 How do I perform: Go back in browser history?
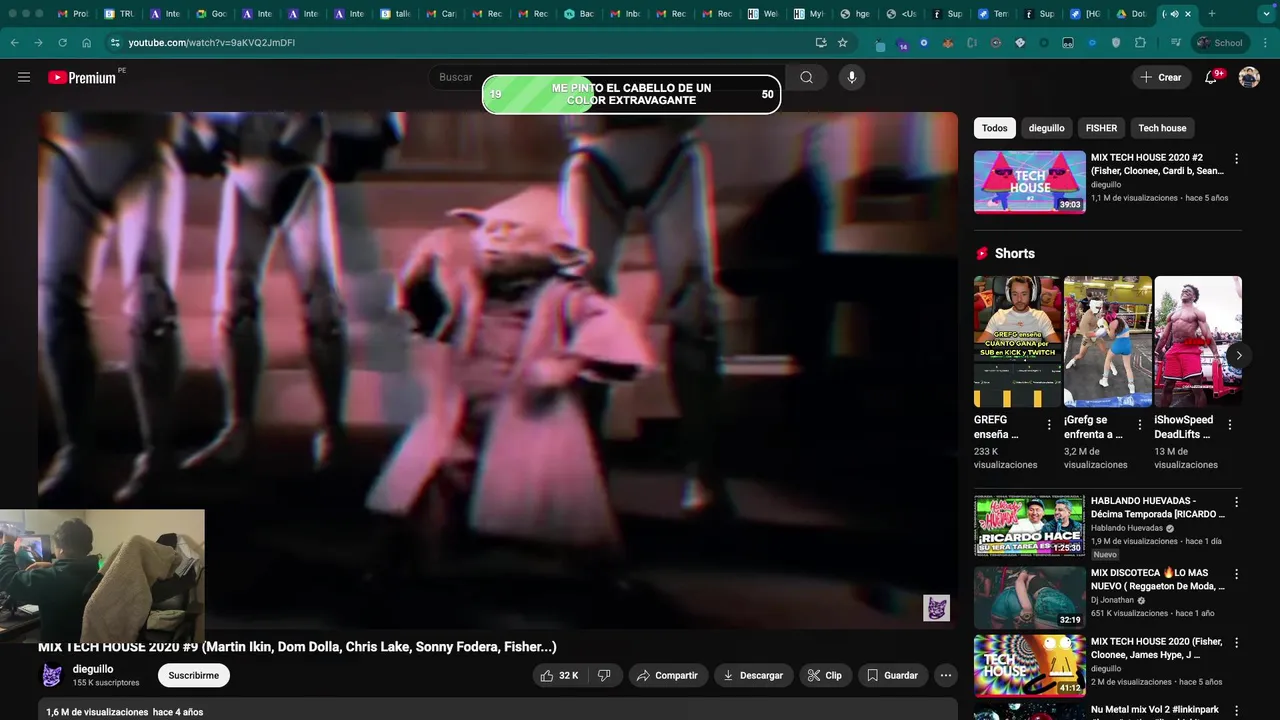click(15, 43)
